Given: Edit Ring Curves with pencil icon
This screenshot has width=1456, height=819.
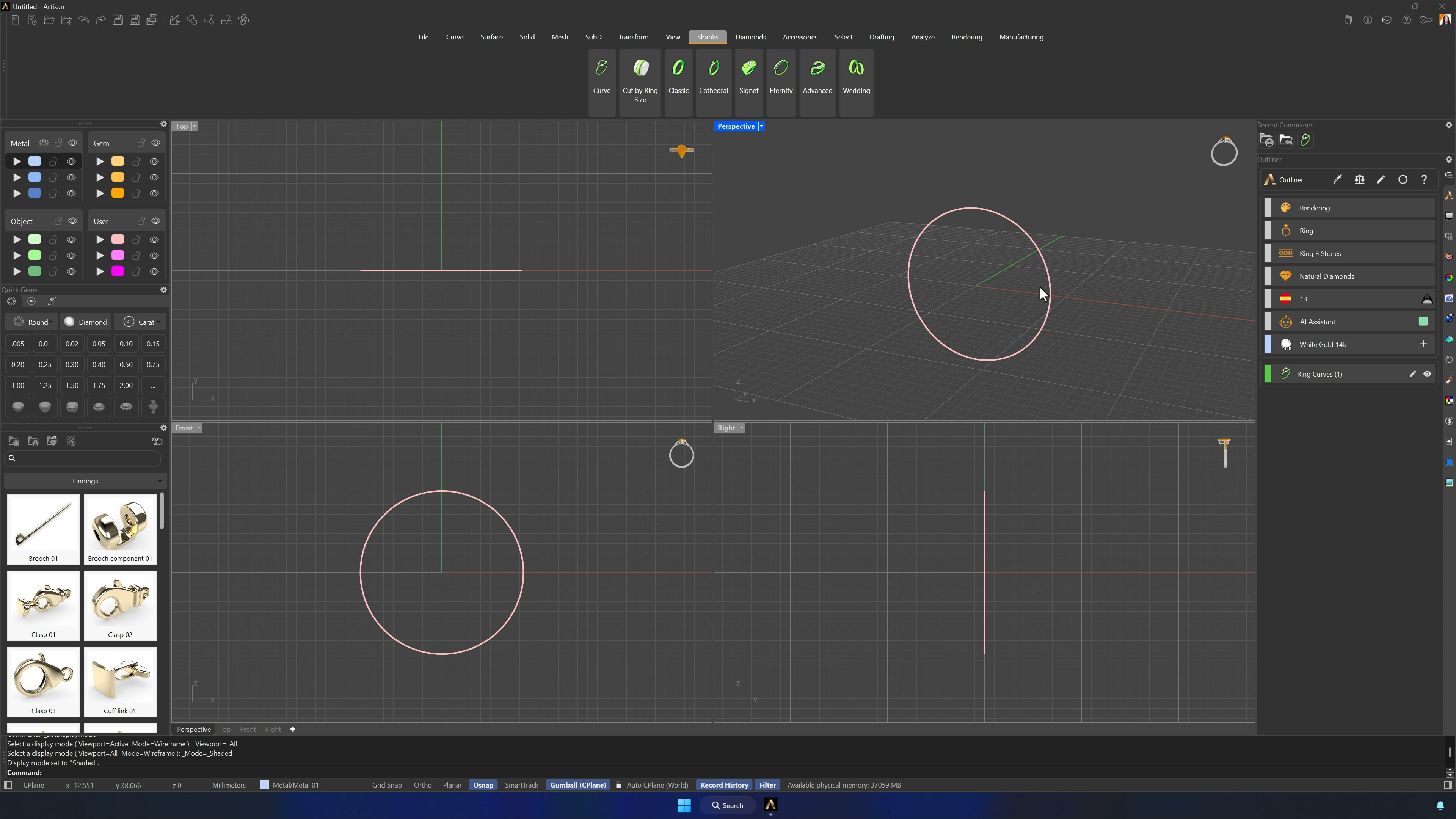Looking at the screenshot, I should coord(1412,373).
